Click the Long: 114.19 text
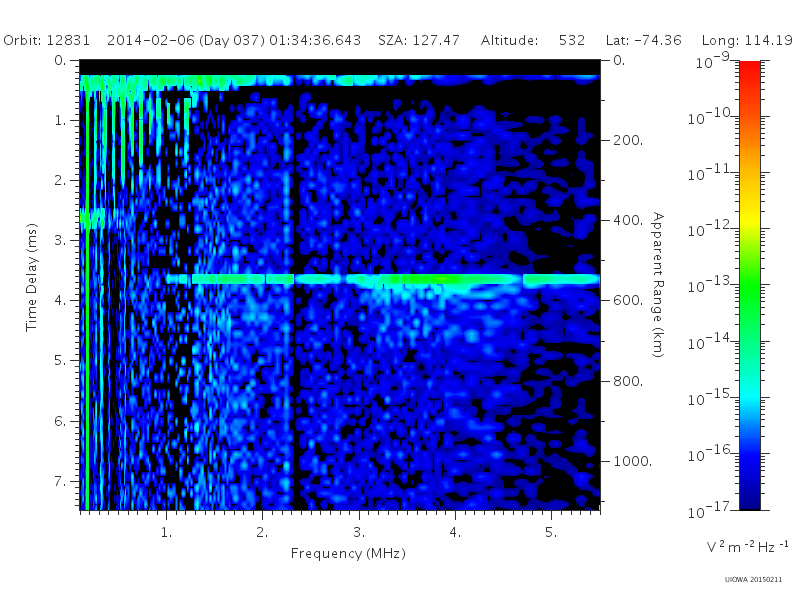 click(747, 40)
